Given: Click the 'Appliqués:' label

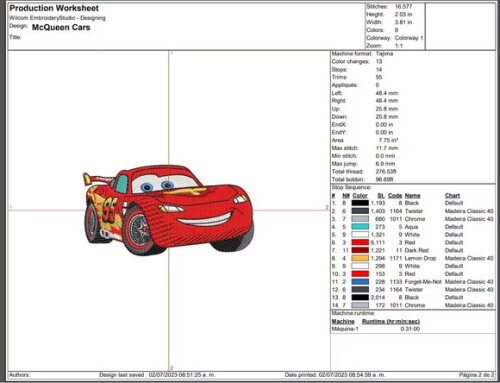Looking at the screenshot, I should (345, 85).
